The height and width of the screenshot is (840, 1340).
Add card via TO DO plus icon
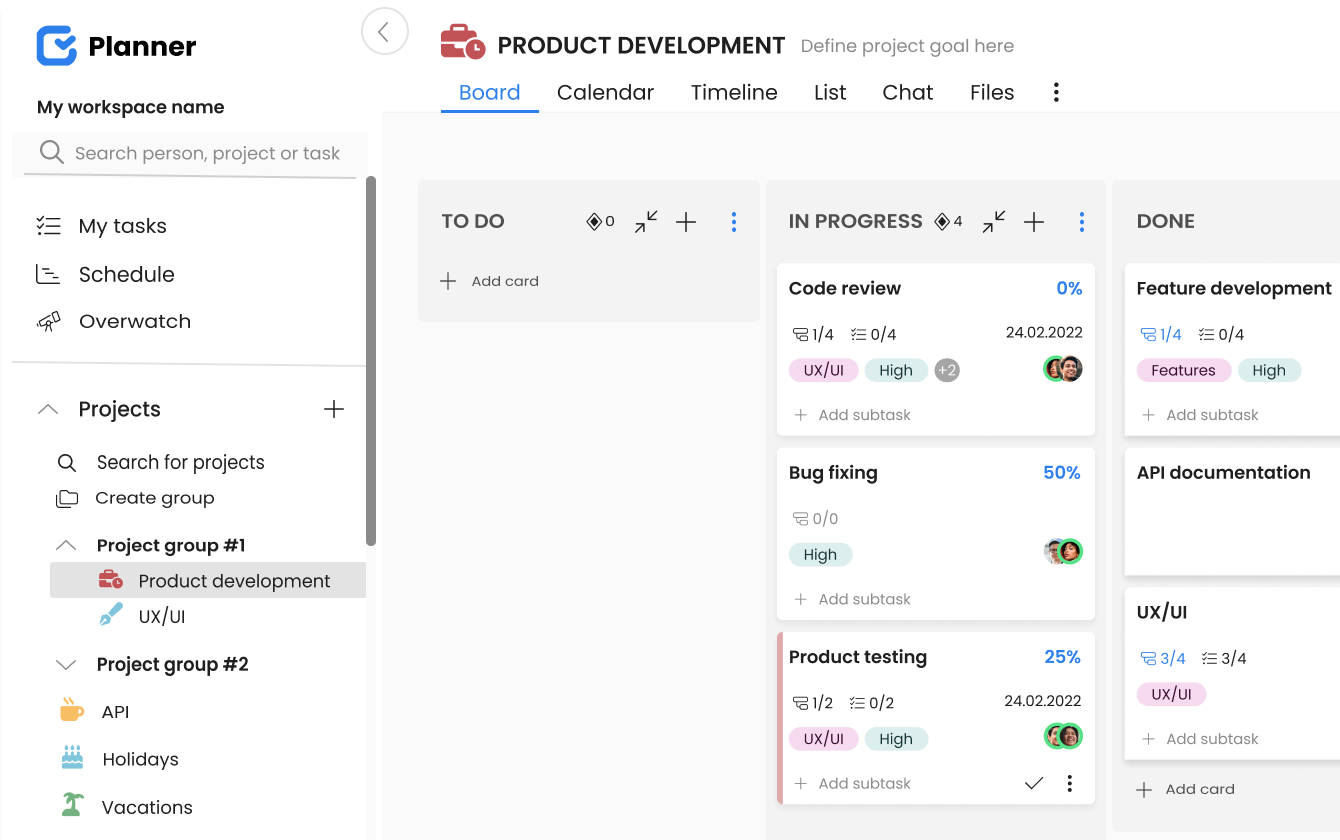point(686,222)
